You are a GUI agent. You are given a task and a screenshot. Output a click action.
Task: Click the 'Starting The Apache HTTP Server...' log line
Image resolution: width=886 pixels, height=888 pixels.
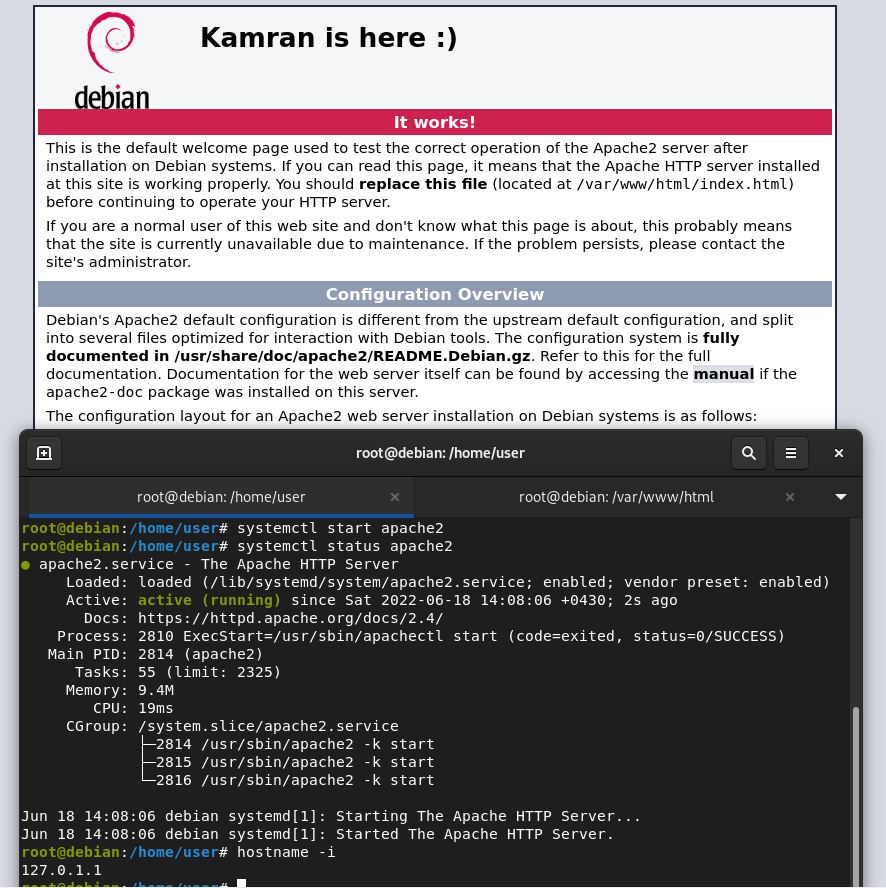point(331,817)
